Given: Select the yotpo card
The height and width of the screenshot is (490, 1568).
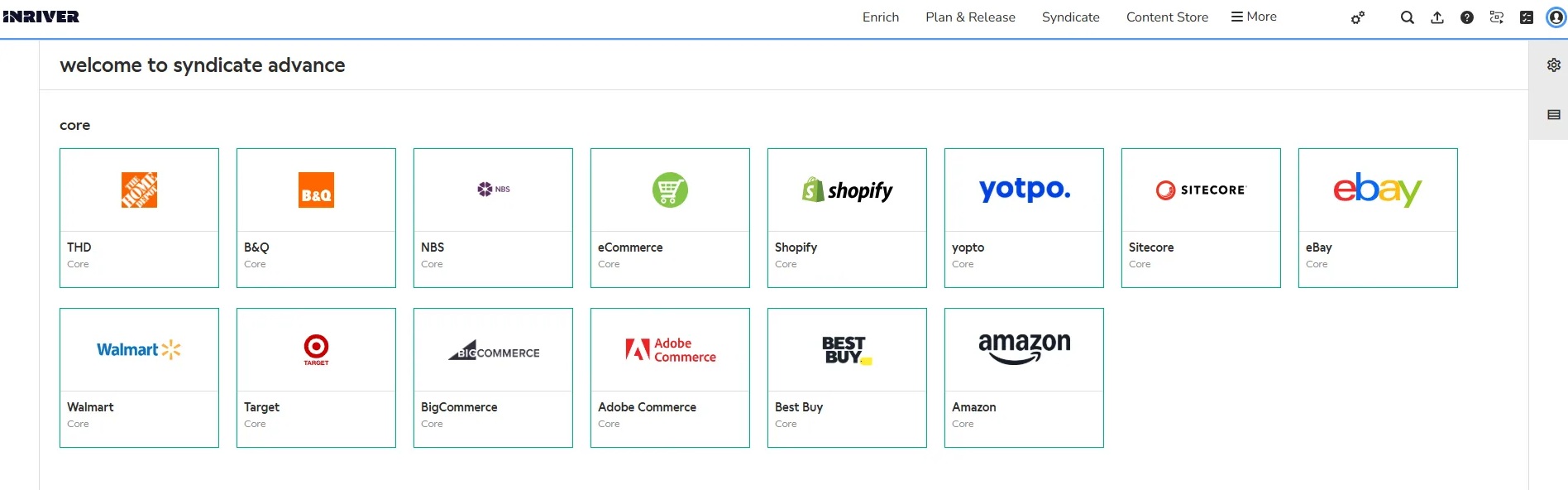Looking at the screenshot, I should click(x=1024, y=218).
